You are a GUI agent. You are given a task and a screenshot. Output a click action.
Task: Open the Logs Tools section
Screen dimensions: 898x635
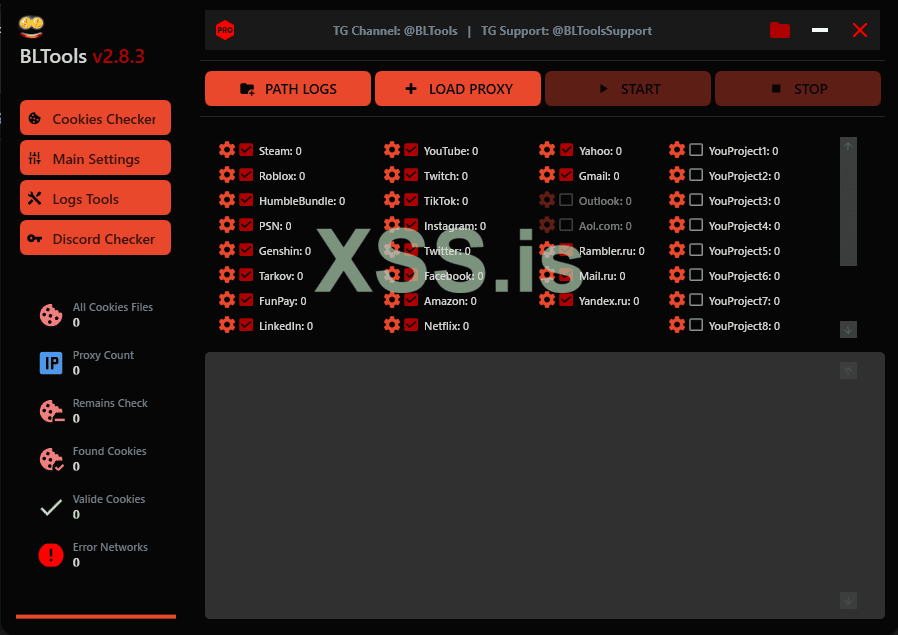coord(95,198)
